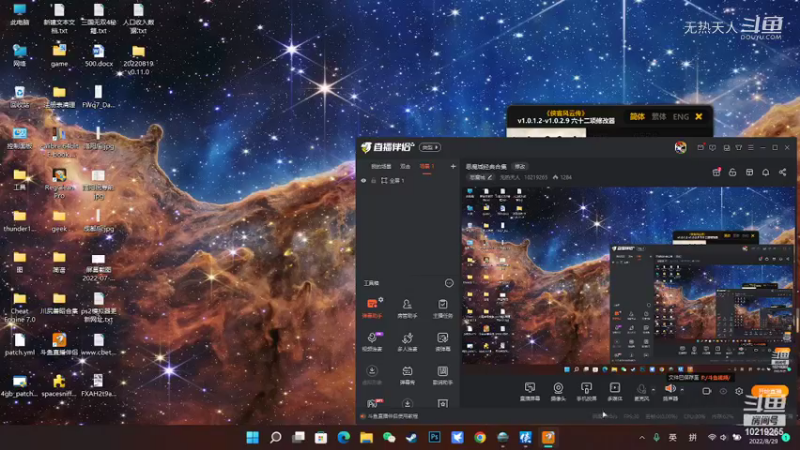Select the second scene tab in the scene bar
This screenshot has height=450, width=800.
coord(405,166)
